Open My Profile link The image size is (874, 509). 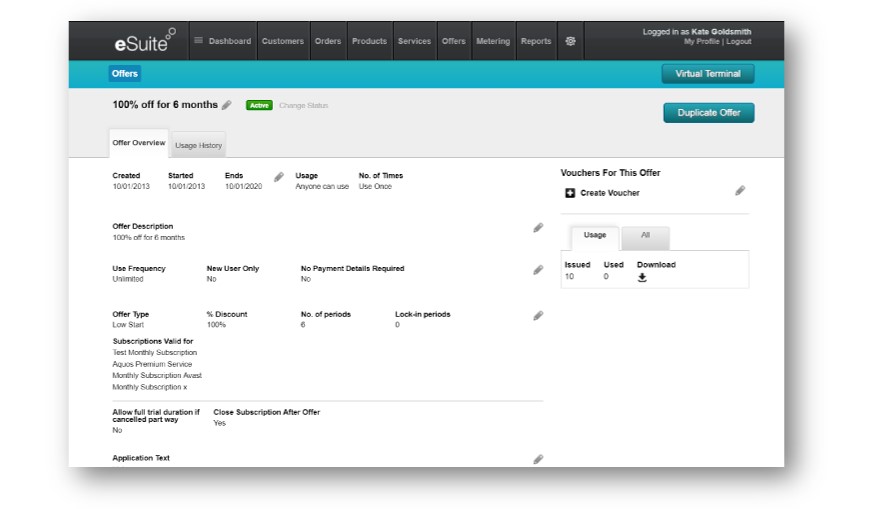[702, 42]
